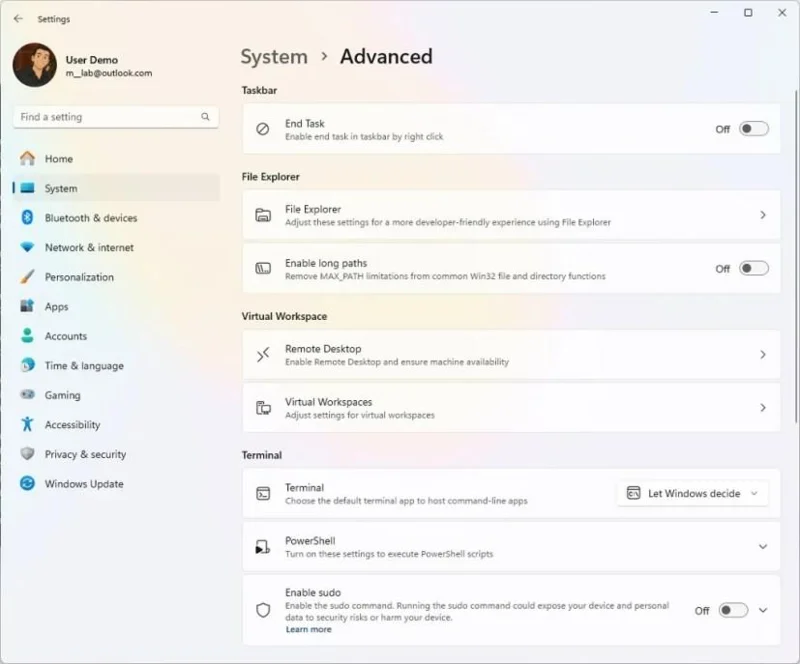This screenshot has height=664, width=800.
Task: Toggle Enable long paths switch
Action: [x=754, y=268]
